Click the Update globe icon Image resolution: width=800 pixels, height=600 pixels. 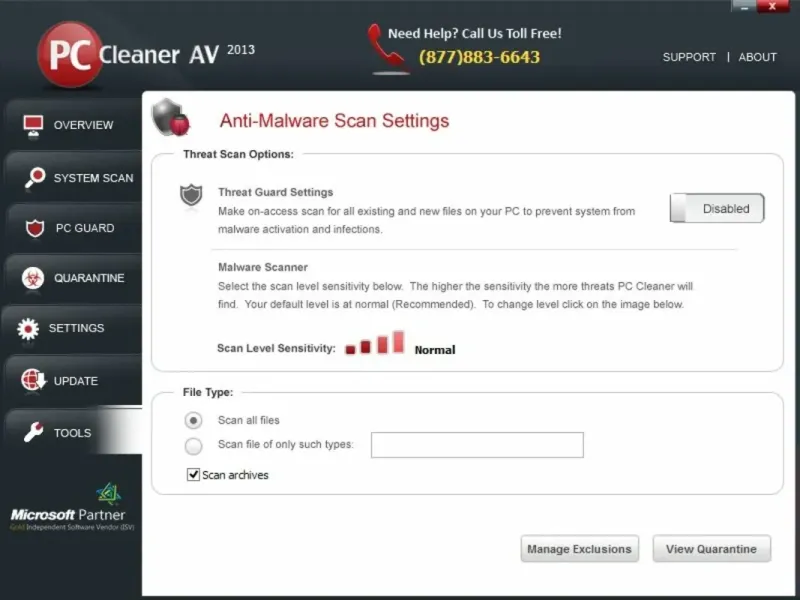(x=33, y=381)
